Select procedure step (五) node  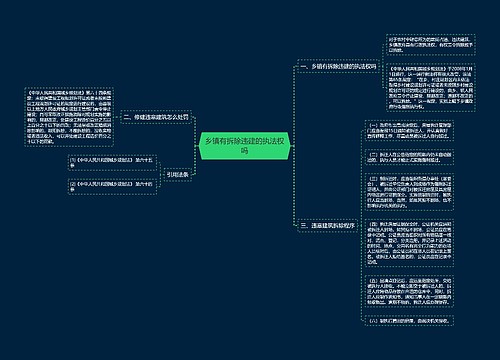pos(409,291)
